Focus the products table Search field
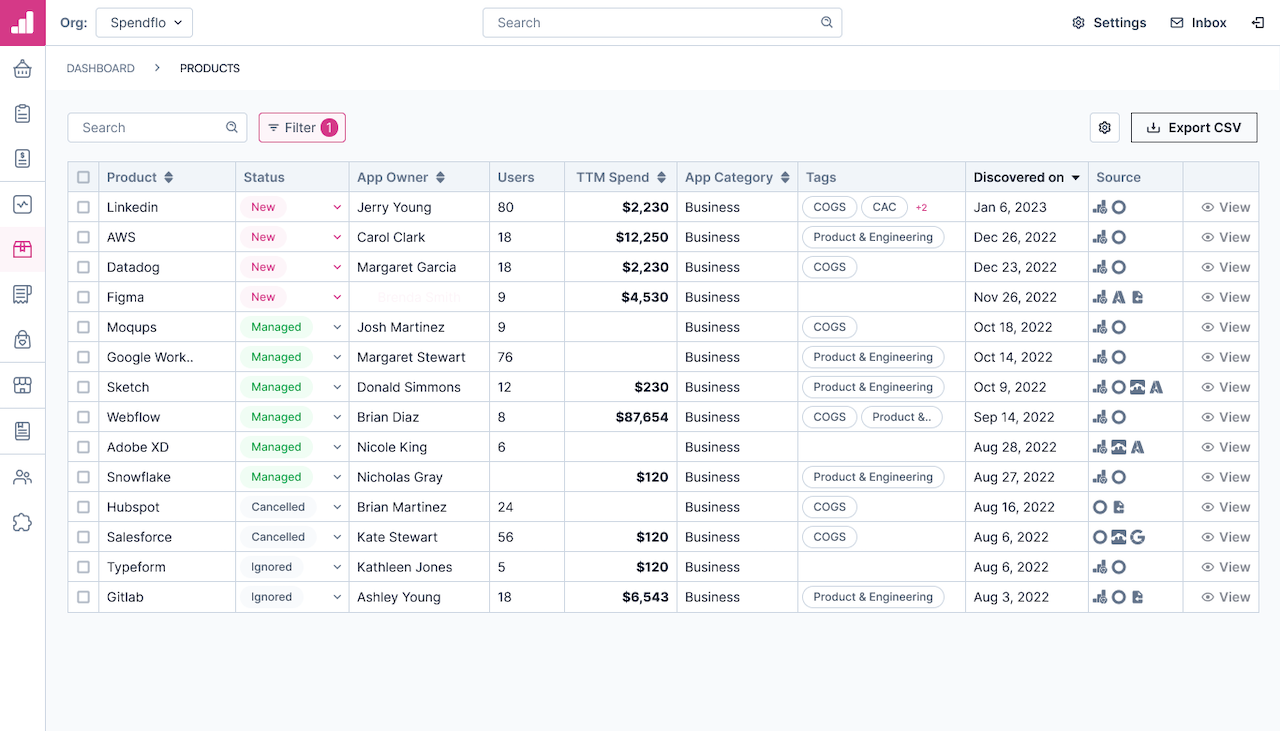 (157, 128)
